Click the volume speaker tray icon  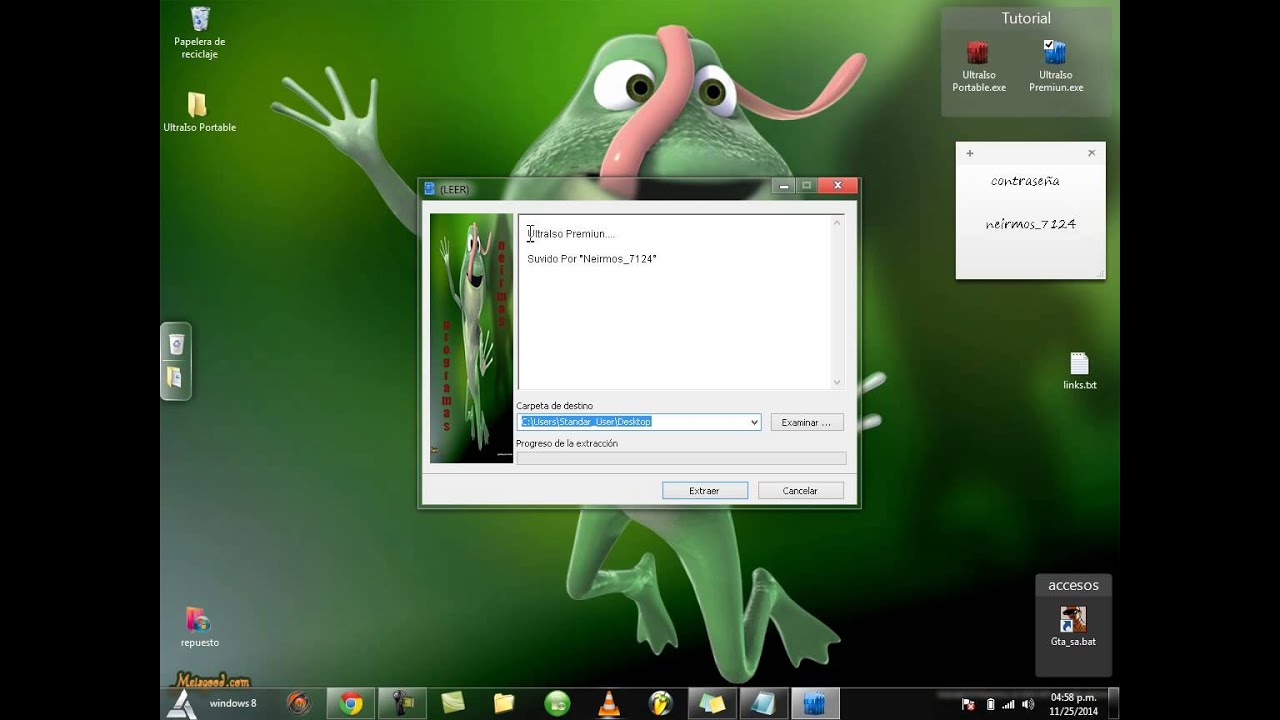click(x=1028, y=704)
